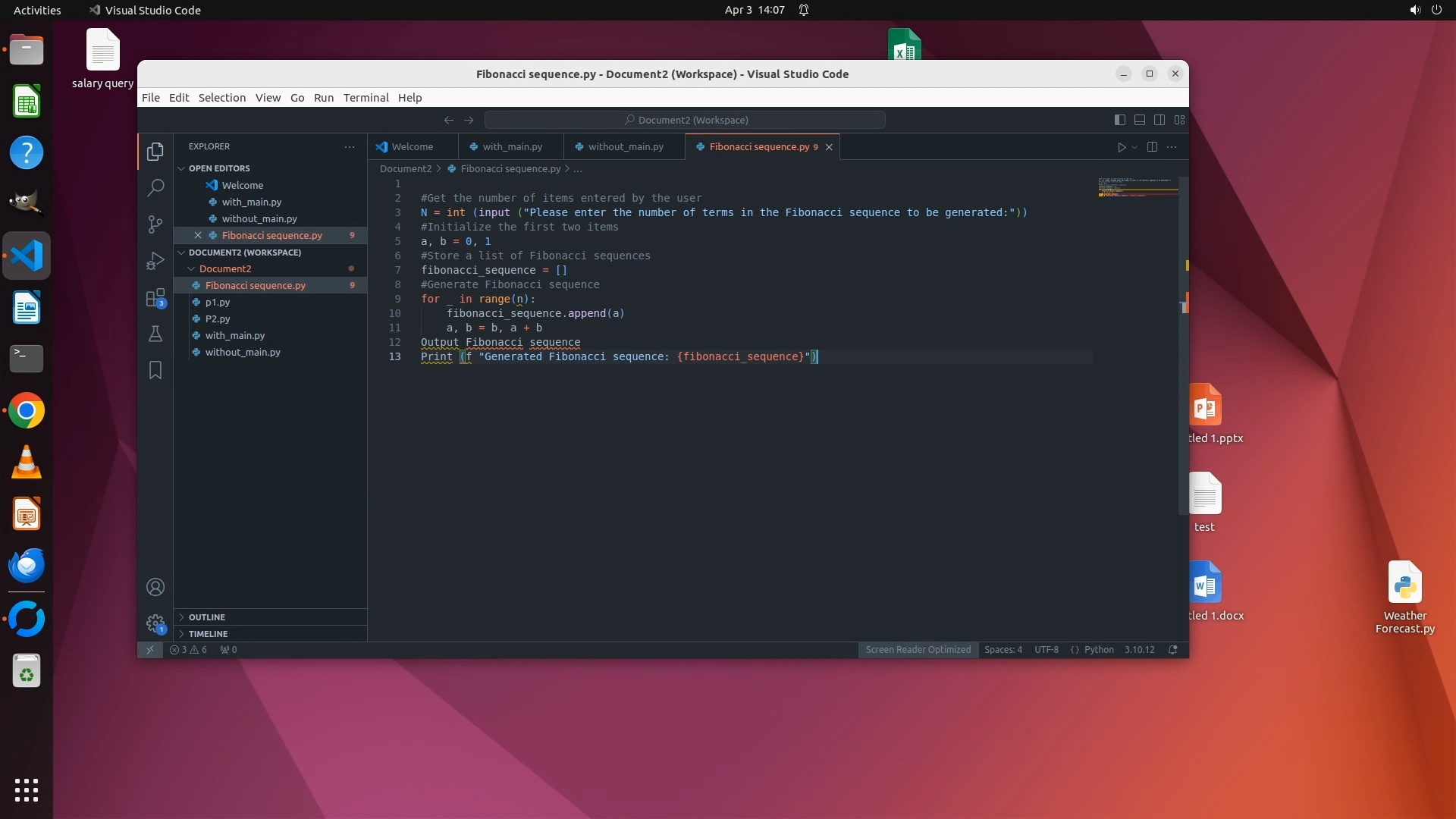Open Run and Debug view
The width and height of the screenshot is (1456, 819).
coord(155,261)
